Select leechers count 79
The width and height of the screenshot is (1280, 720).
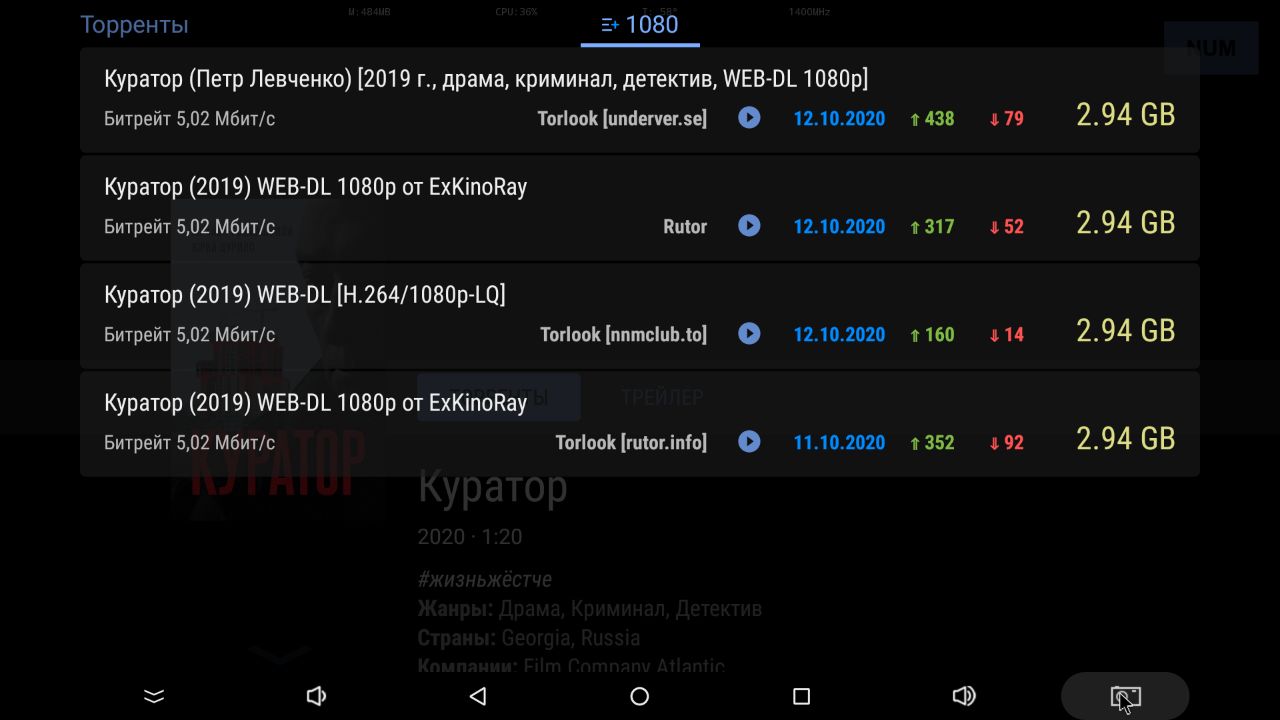[1007, 119]
